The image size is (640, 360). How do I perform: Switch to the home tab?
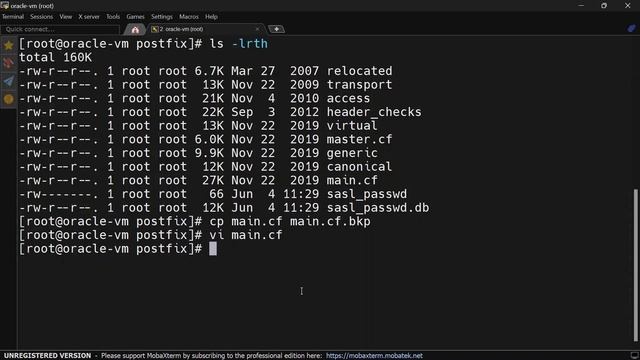pyautogui.click(x=135, y=29)
